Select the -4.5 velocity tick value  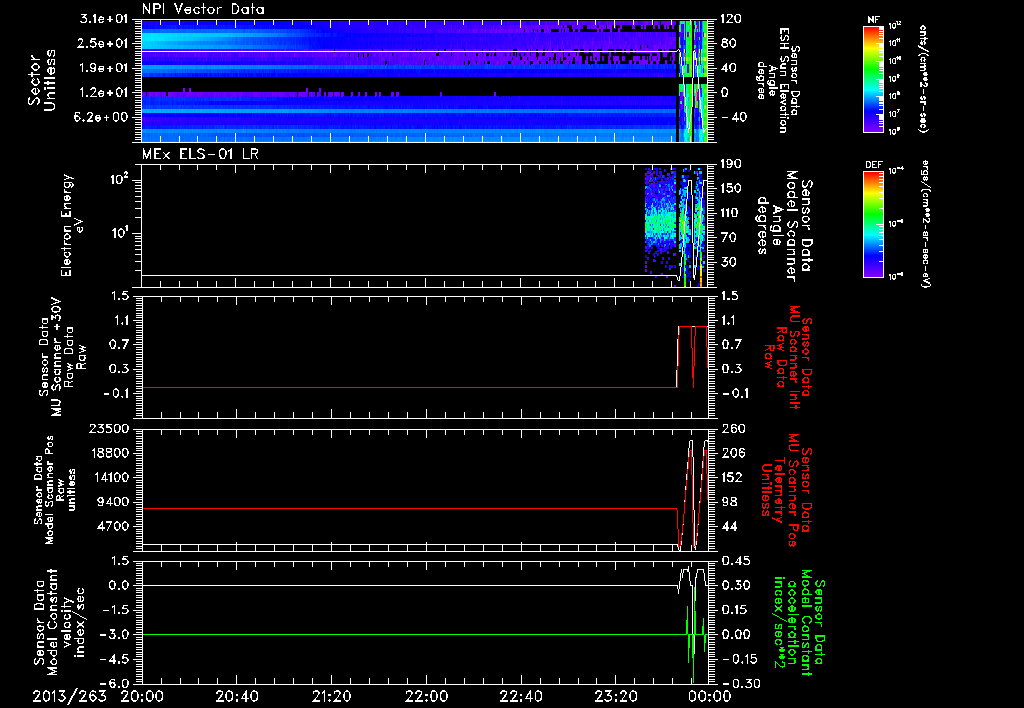pos(115,659)
